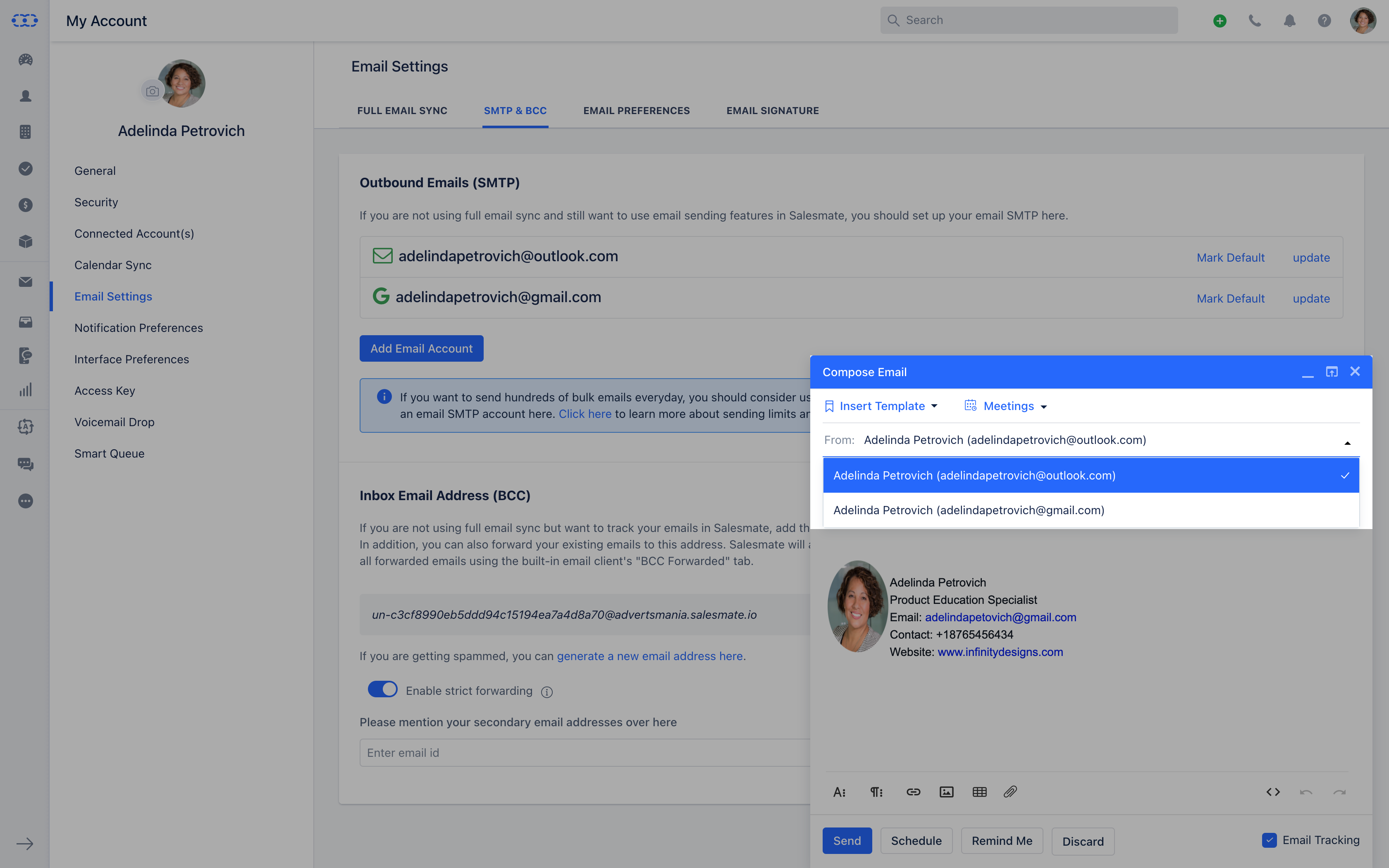The width and height of the screenshot is (1389, 868).
Task: Change profile photo via camera icon
Action: point(152,91)
